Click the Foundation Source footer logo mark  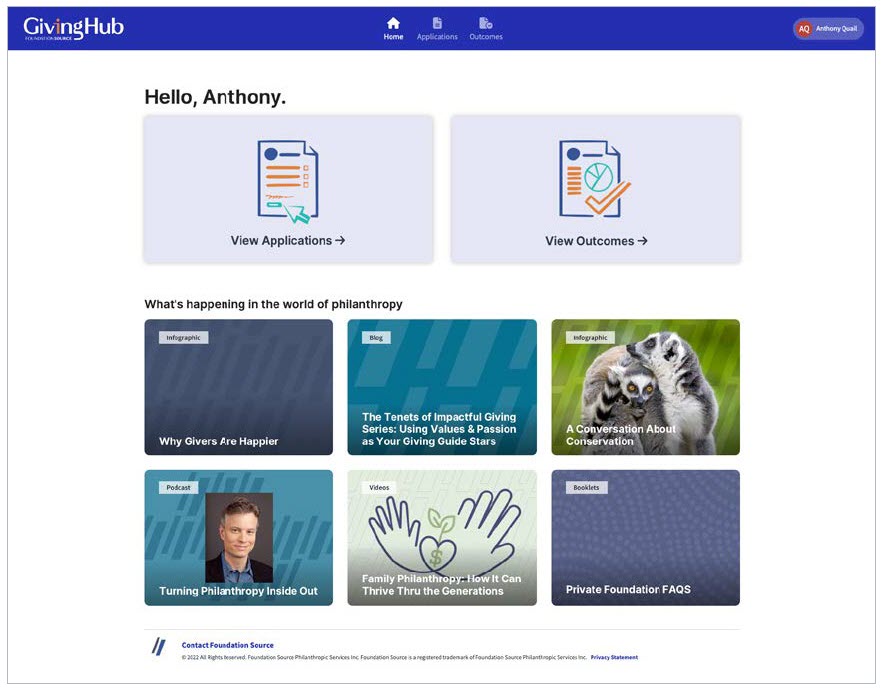[x=158, y=647]
